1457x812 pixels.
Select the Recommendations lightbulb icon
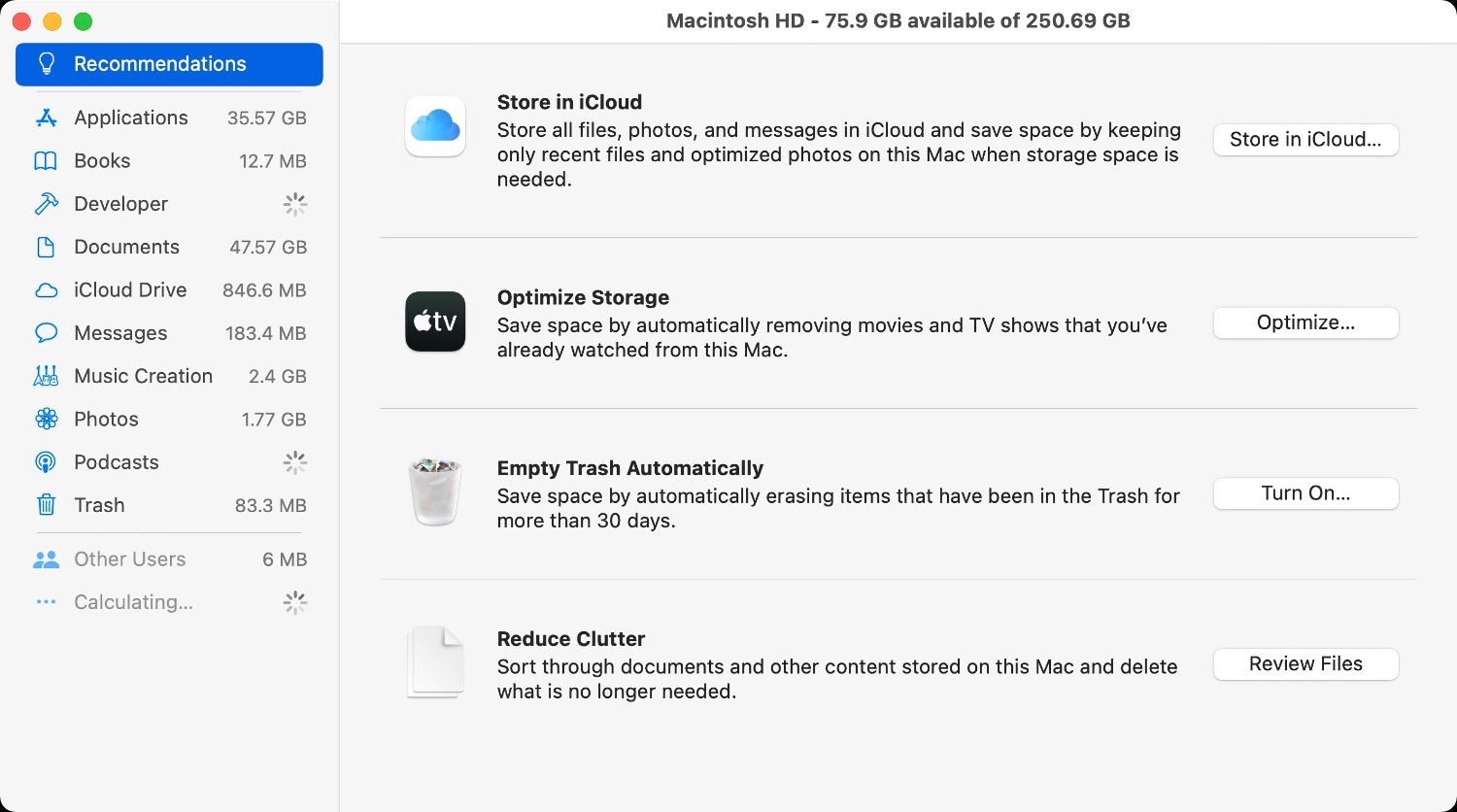pyautogui.click(x=45, y=64)
